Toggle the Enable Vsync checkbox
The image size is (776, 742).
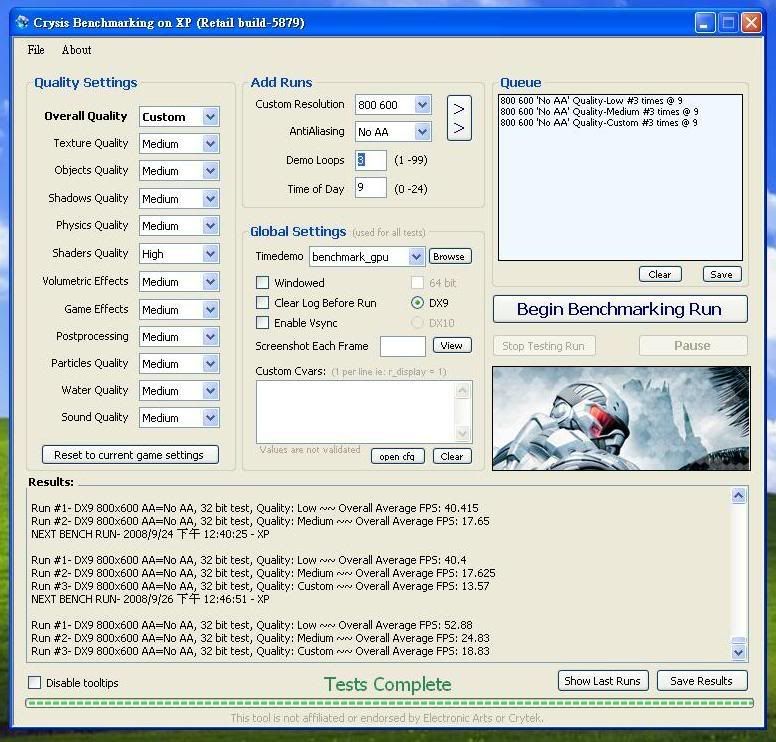[x=262, y=323]
